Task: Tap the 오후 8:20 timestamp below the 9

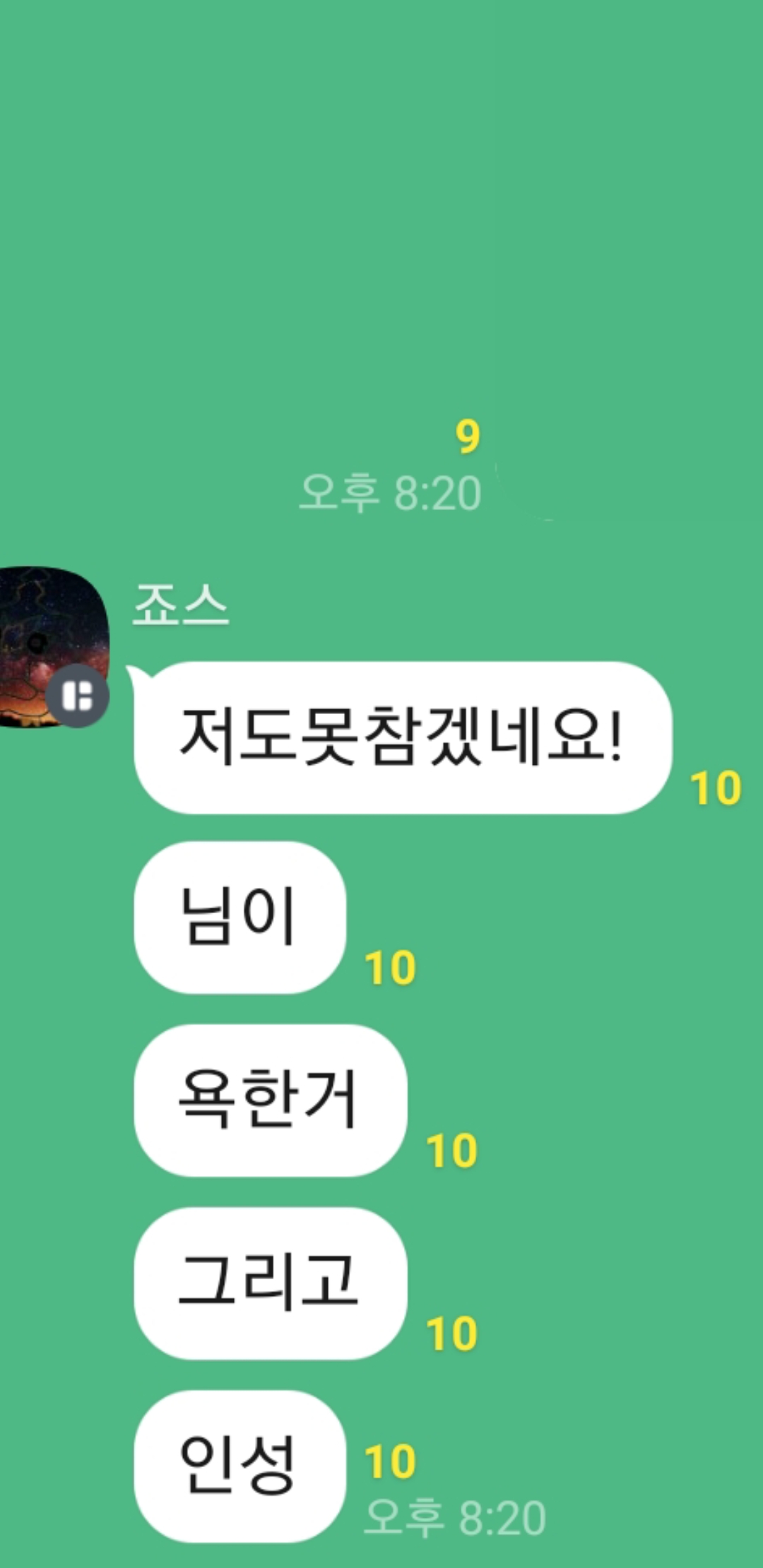Action: (x=390, y=492)
